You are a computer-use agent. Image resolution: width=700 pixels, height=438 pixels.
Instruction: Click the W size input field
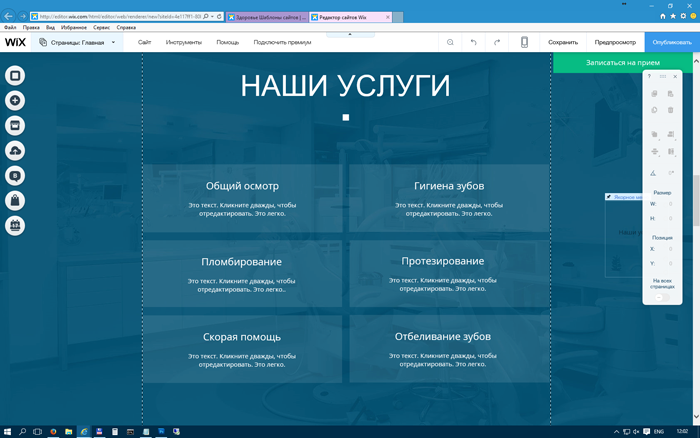(x=667, y=204)
